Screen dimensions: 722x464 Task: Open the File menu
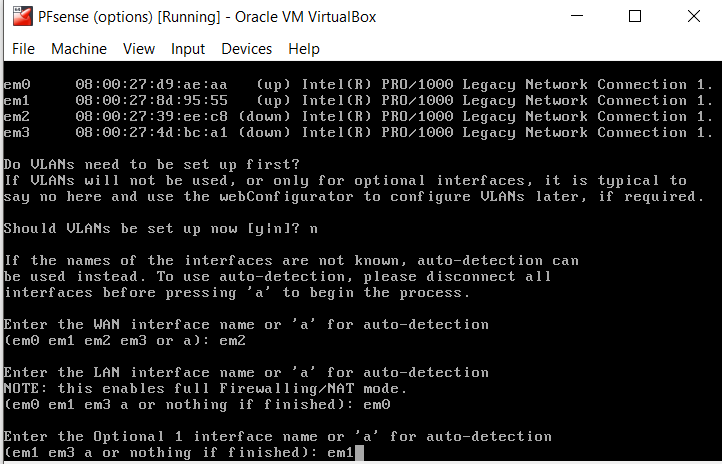point(23,49)
